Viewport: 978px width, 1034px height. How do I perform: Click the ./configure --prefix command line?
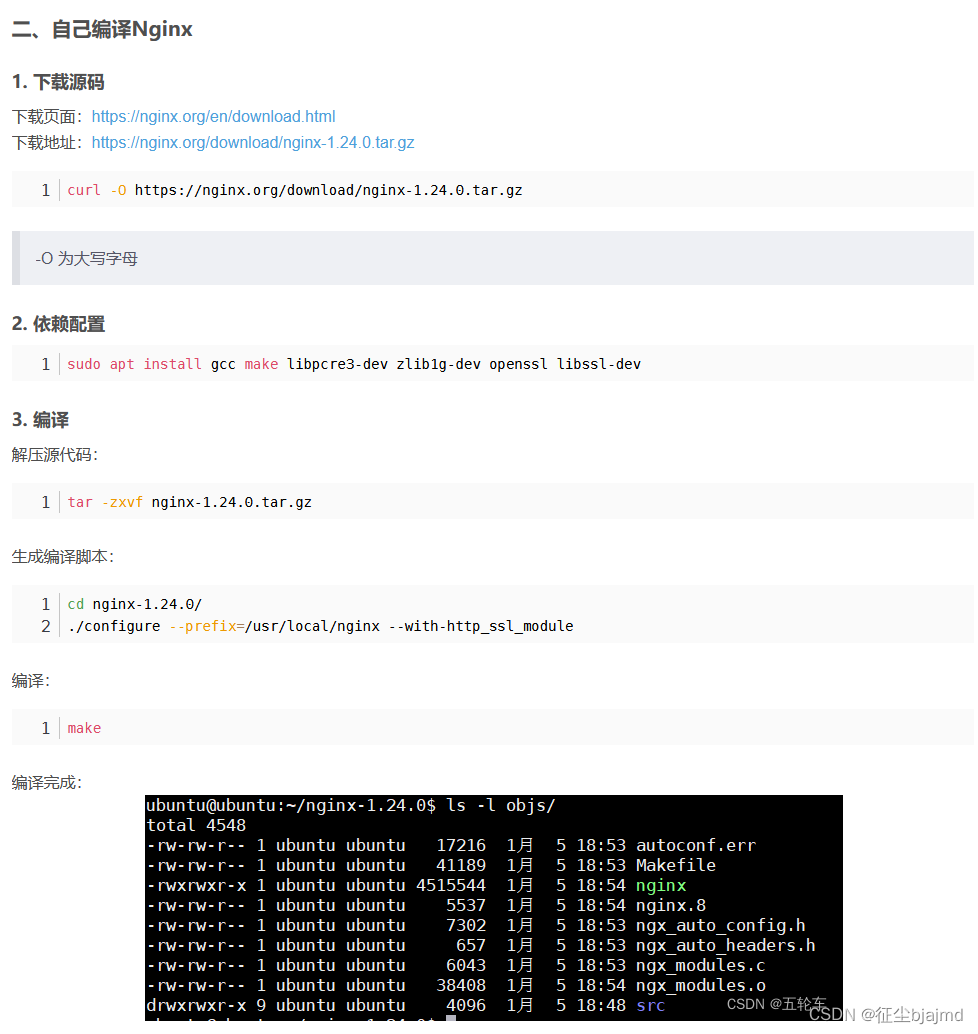coord(321,626)
